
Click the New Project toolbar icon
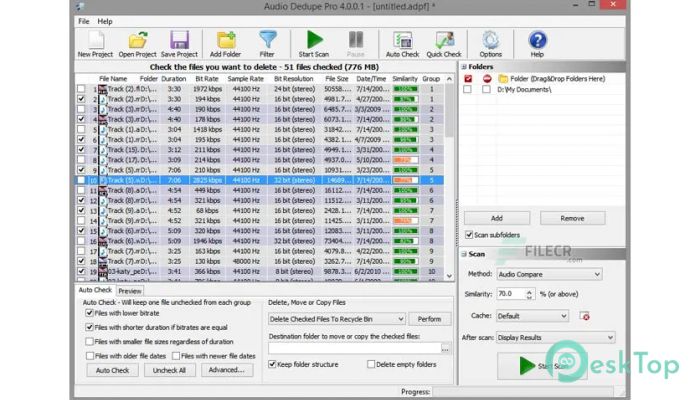coord(96,40)
